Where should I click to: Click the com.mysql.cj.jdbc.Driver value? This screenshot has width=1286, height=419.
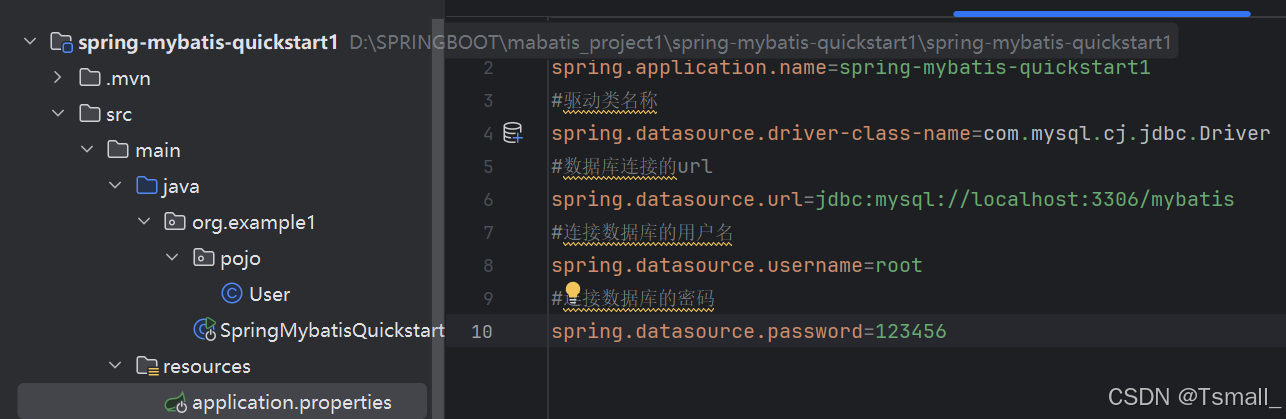(1126, 133)
